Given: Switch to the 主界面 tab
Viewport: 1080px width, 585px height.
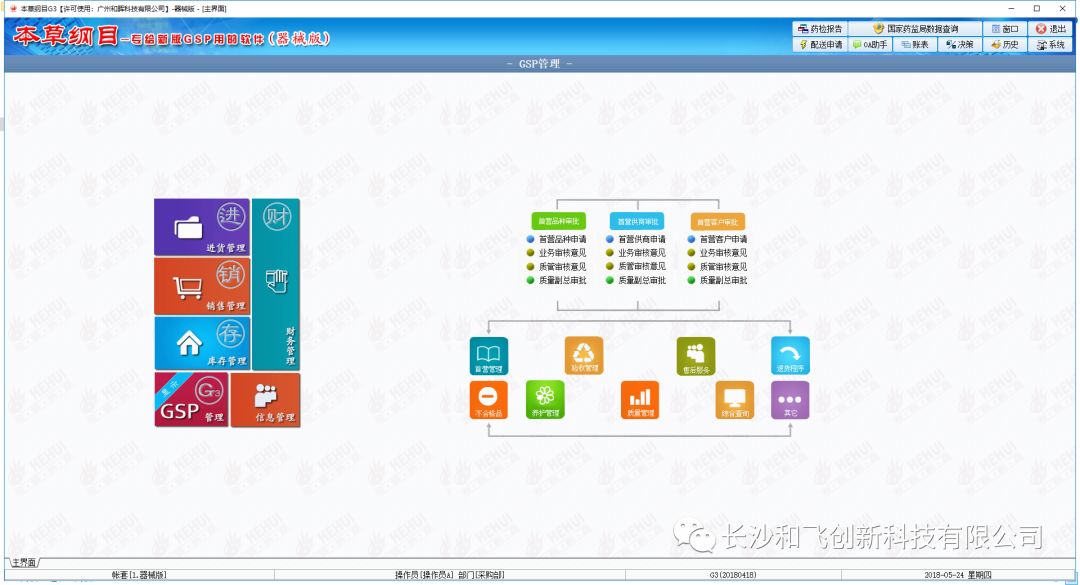Looking at the screenshot, I should pyautogui.click(x=23, y=563).
